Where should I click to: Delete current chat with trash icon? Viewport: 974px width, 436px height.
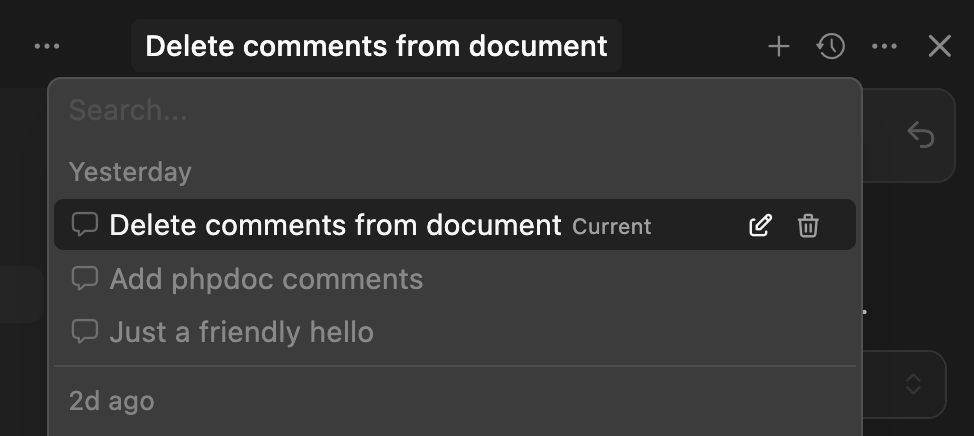tap(808, 226)
